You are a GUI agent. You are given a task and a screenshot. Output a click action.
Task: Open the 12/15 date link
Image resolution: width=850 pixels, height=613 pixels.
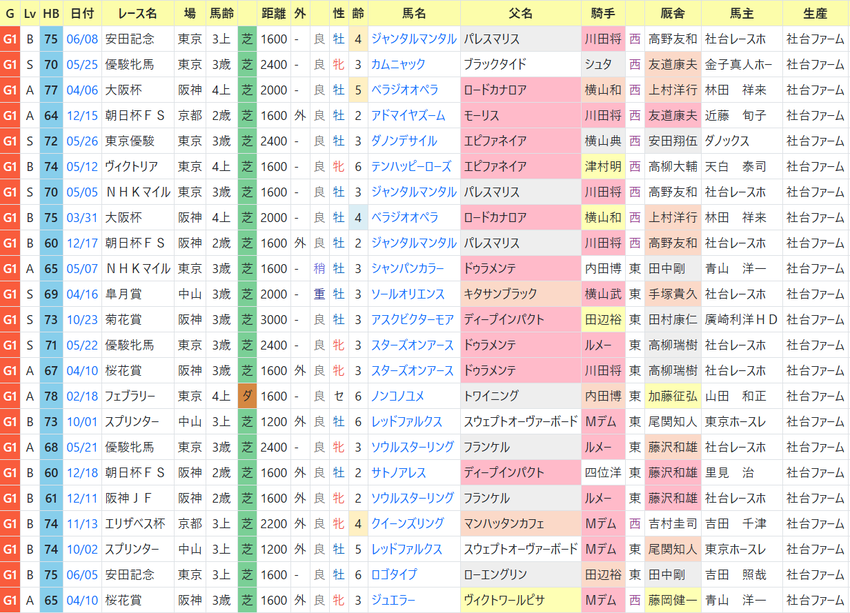[82, 115]
